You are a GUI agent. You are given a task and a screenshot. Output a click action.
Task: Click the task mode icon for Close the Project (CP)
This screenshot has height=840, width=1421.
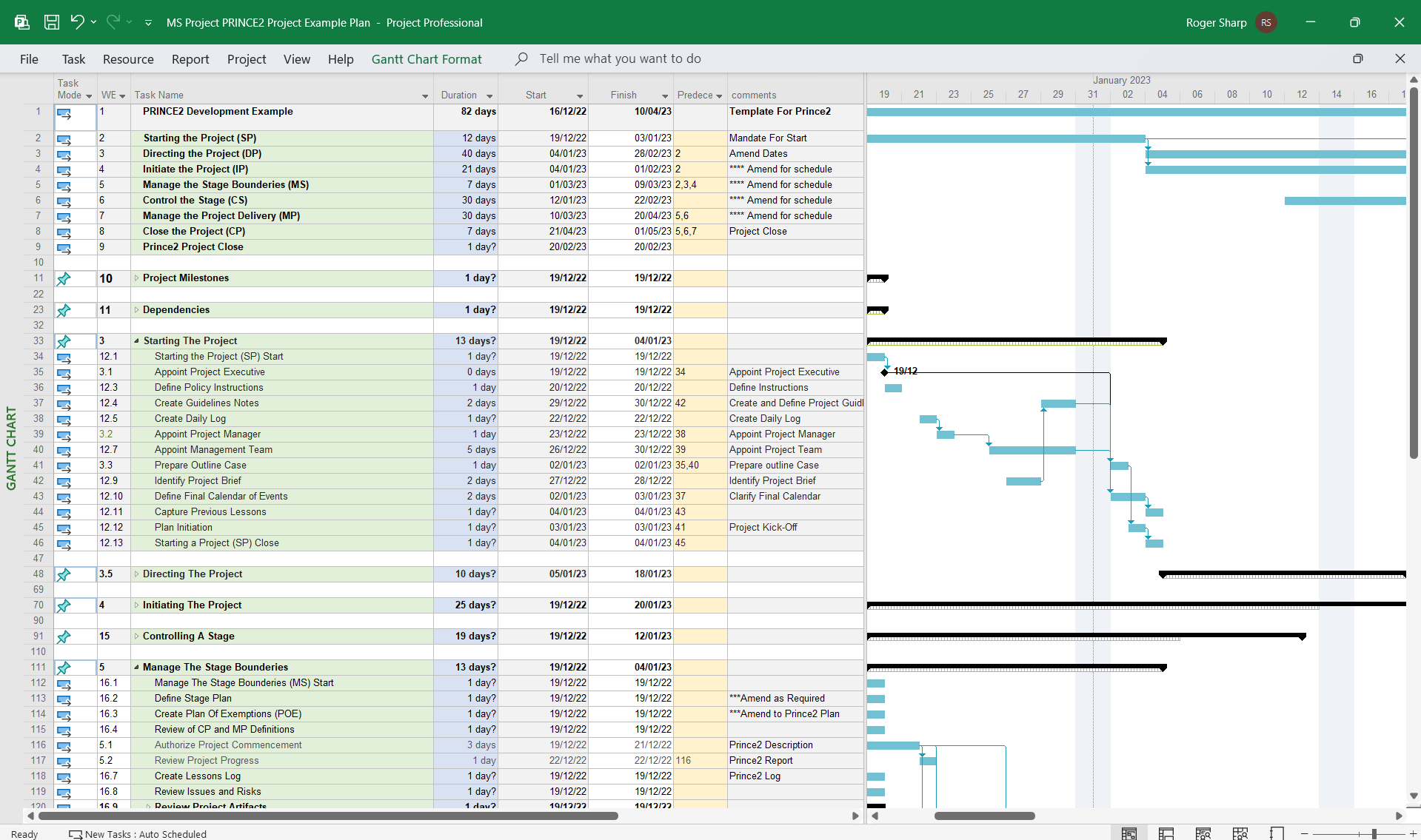pyautogui.click(x=64, y=232)
